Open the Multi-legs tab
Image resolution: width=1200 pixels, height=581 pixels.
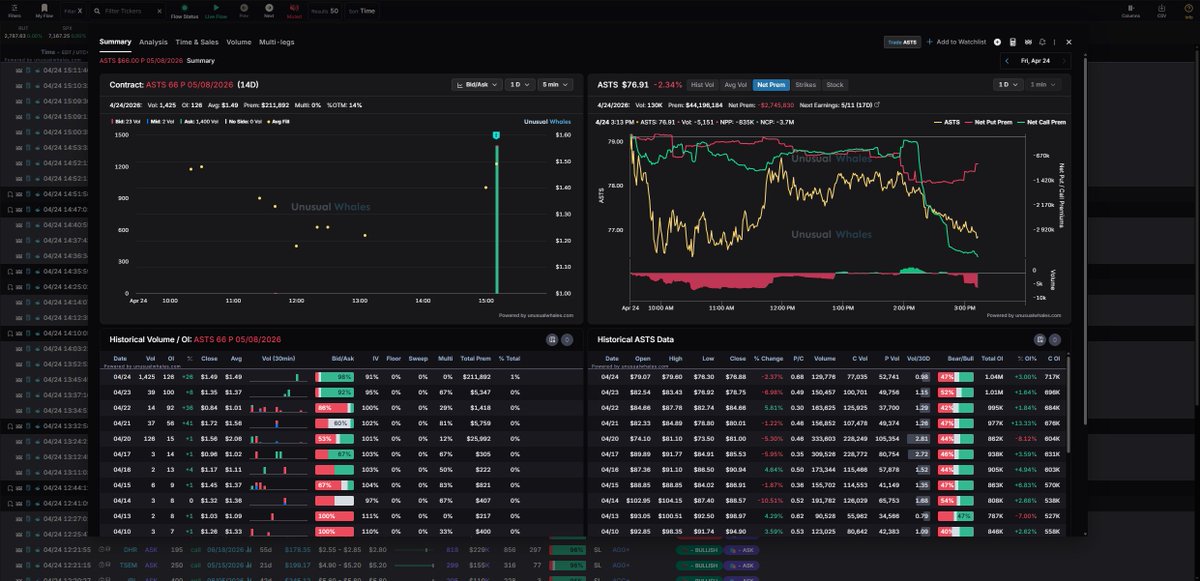[279, 42]
